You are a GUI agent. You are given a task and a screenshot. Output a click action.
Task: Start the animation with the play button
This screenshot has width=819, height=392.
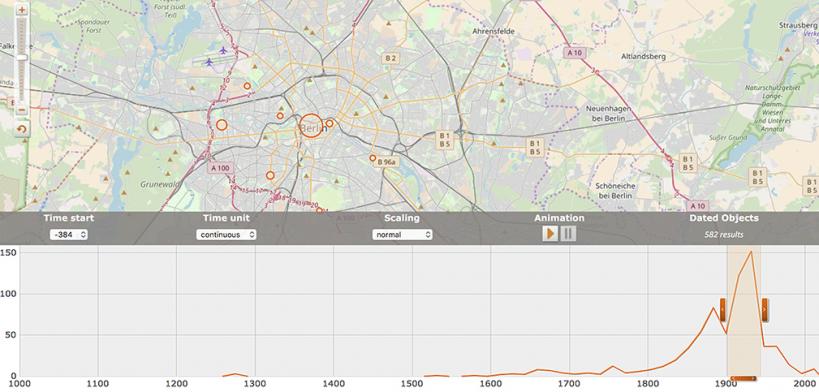pos(550,234)
